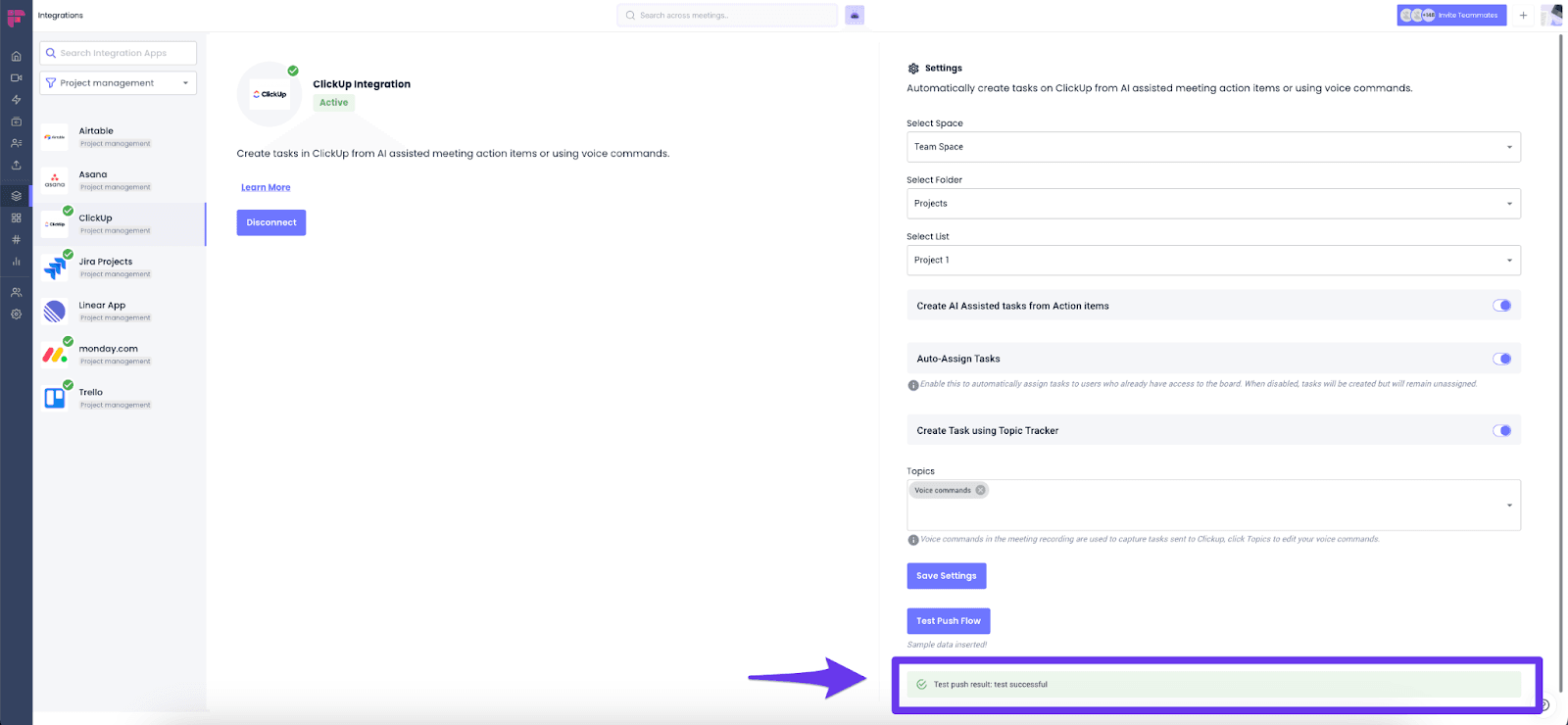
Task: Click the Trello logo icon
Action: coord(55,398)
